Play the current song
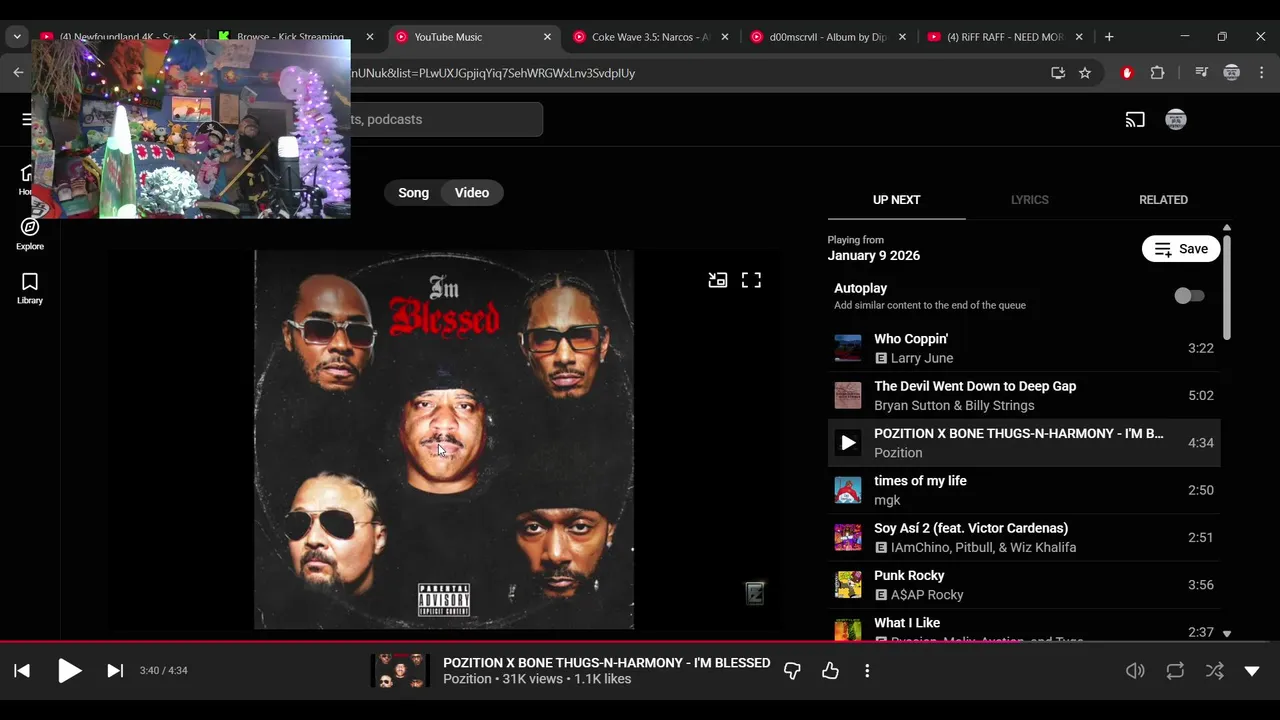1280x720 pixels. [69, 671]
